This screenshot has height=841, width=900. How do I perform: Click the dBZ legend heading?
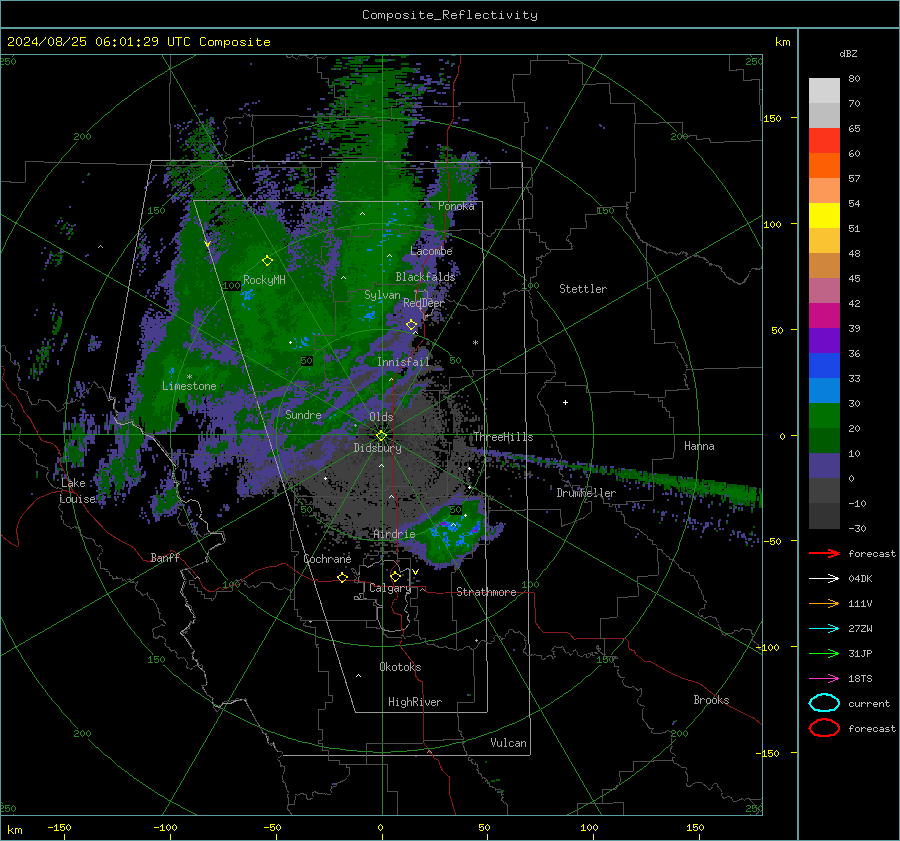(848, 53)
